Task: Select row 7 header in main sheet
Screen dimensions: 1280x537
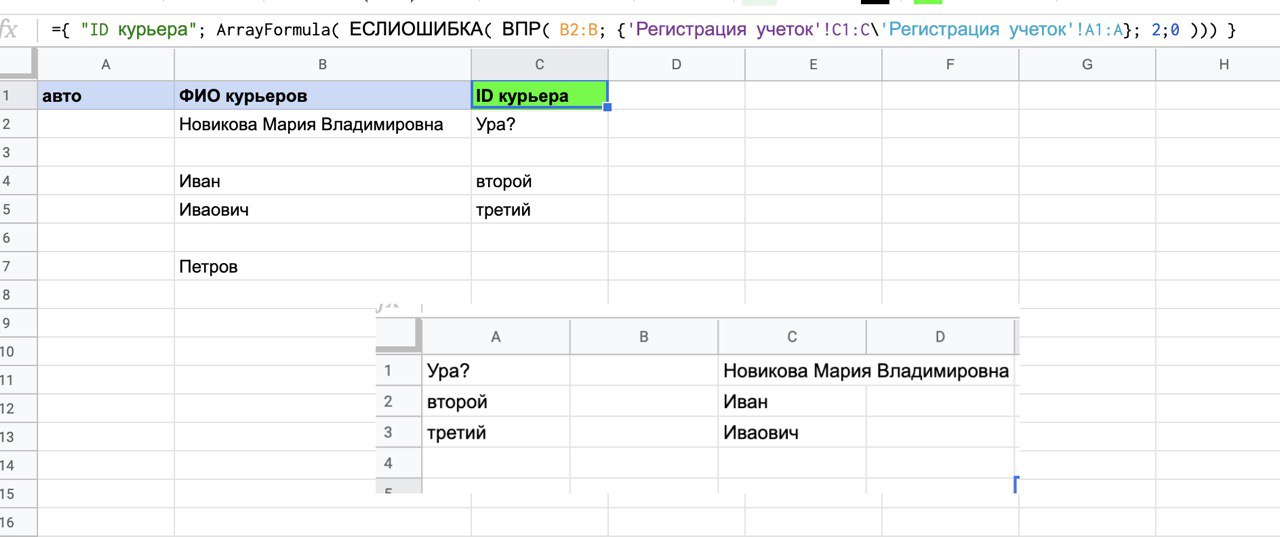Action: point(18,266)
